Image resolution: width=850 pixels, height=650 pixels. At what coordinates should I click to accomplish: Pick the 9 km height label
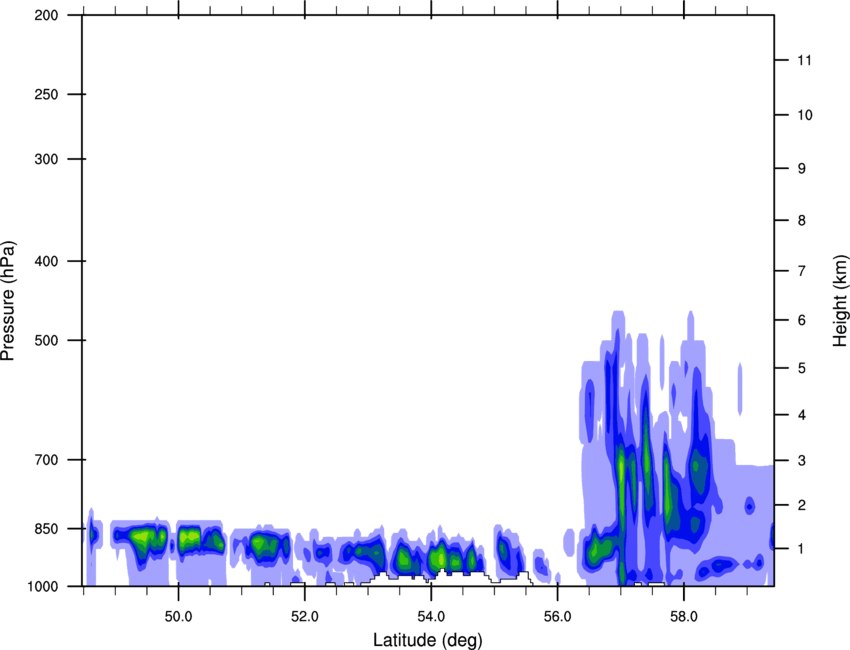[801, 169]
